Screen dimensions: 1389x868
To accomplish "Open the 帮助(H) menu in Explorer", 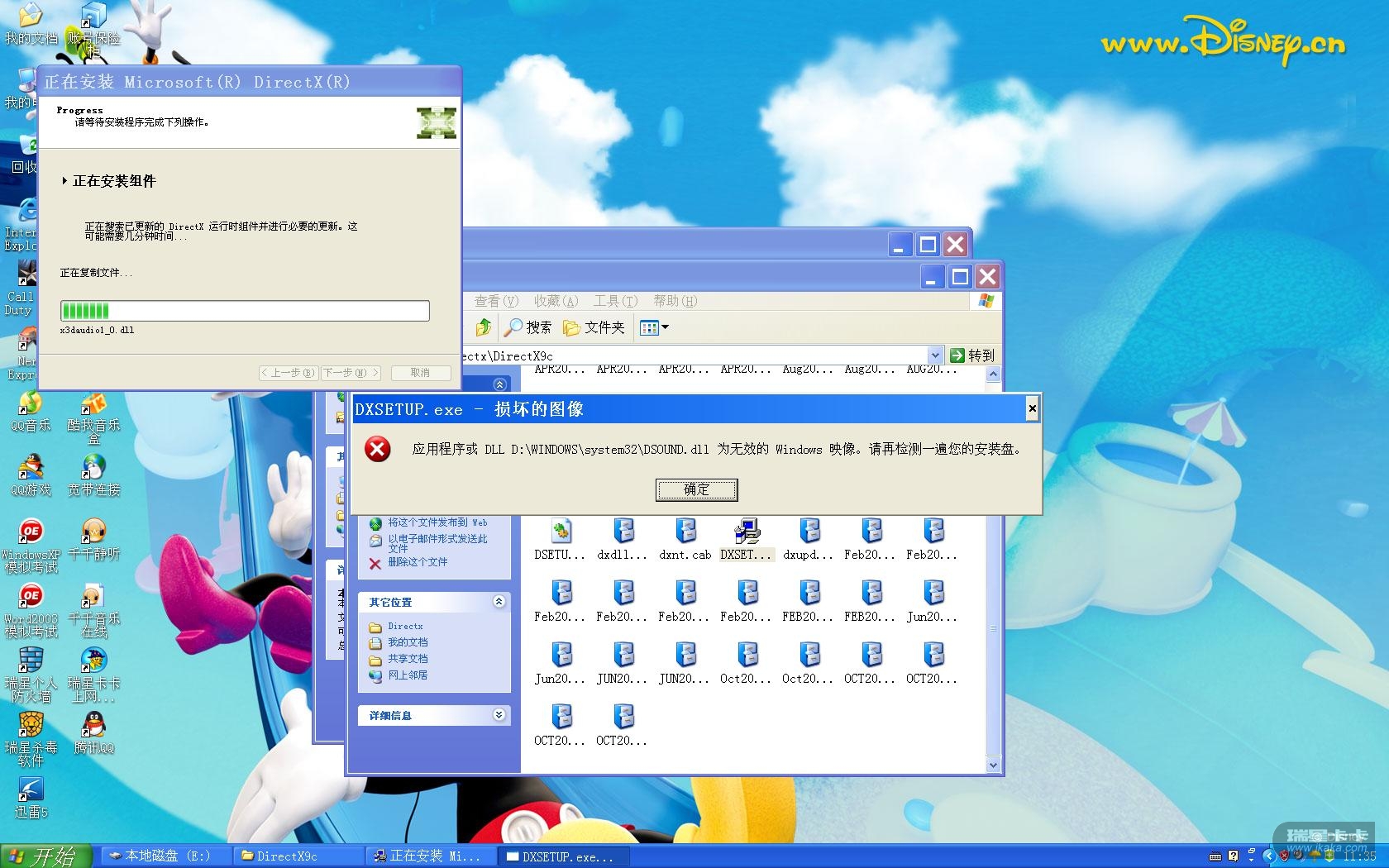I will tap(675, 301).
